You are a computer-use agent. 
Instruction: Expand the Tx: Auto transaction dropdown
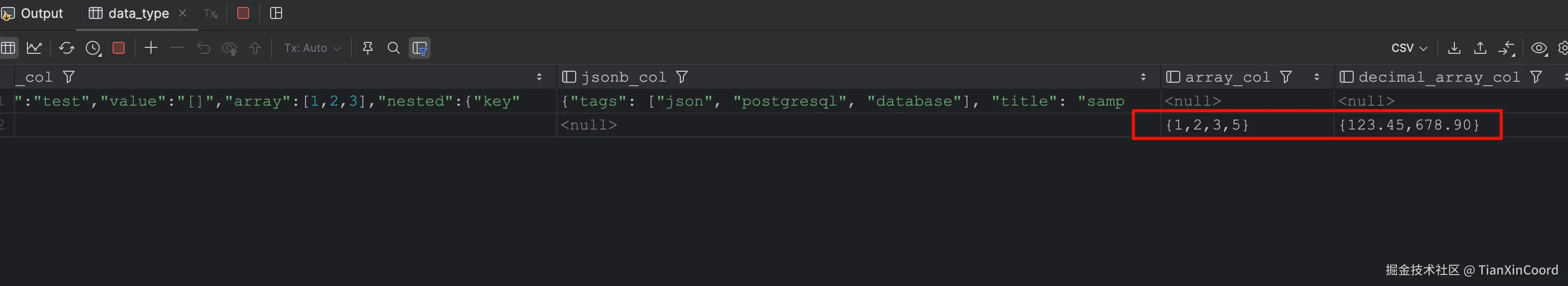tap(312, 48)
